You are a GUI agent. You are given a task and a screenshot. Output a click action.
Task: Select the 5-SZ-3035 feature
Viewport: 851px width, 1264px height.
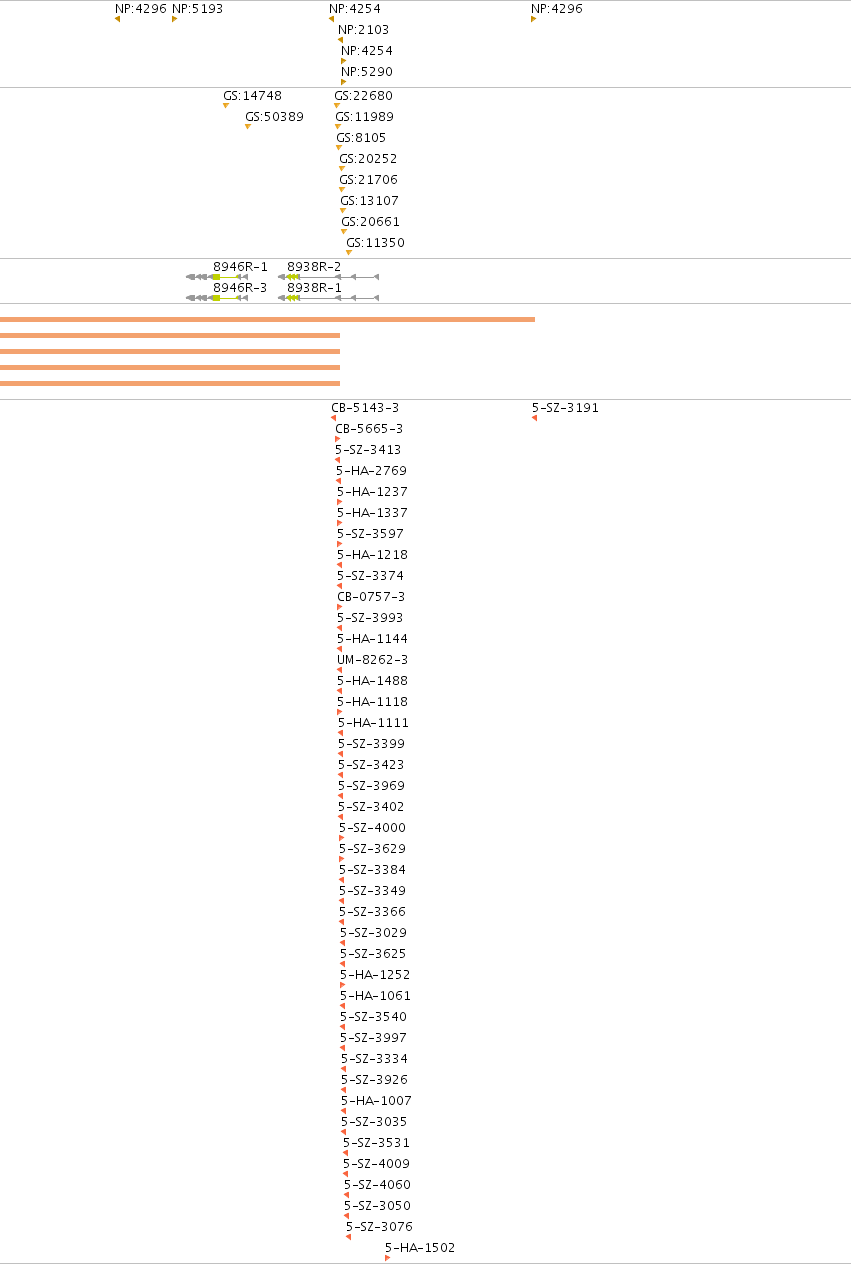point(374,1122)
